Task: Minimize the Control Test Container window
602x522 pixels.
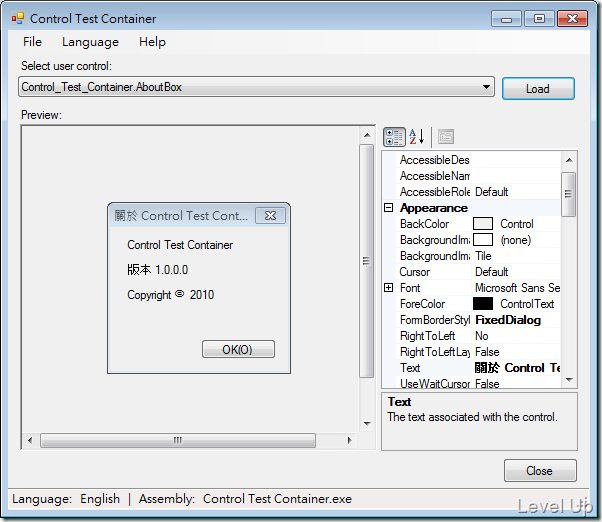Action: tap(506, 19)
